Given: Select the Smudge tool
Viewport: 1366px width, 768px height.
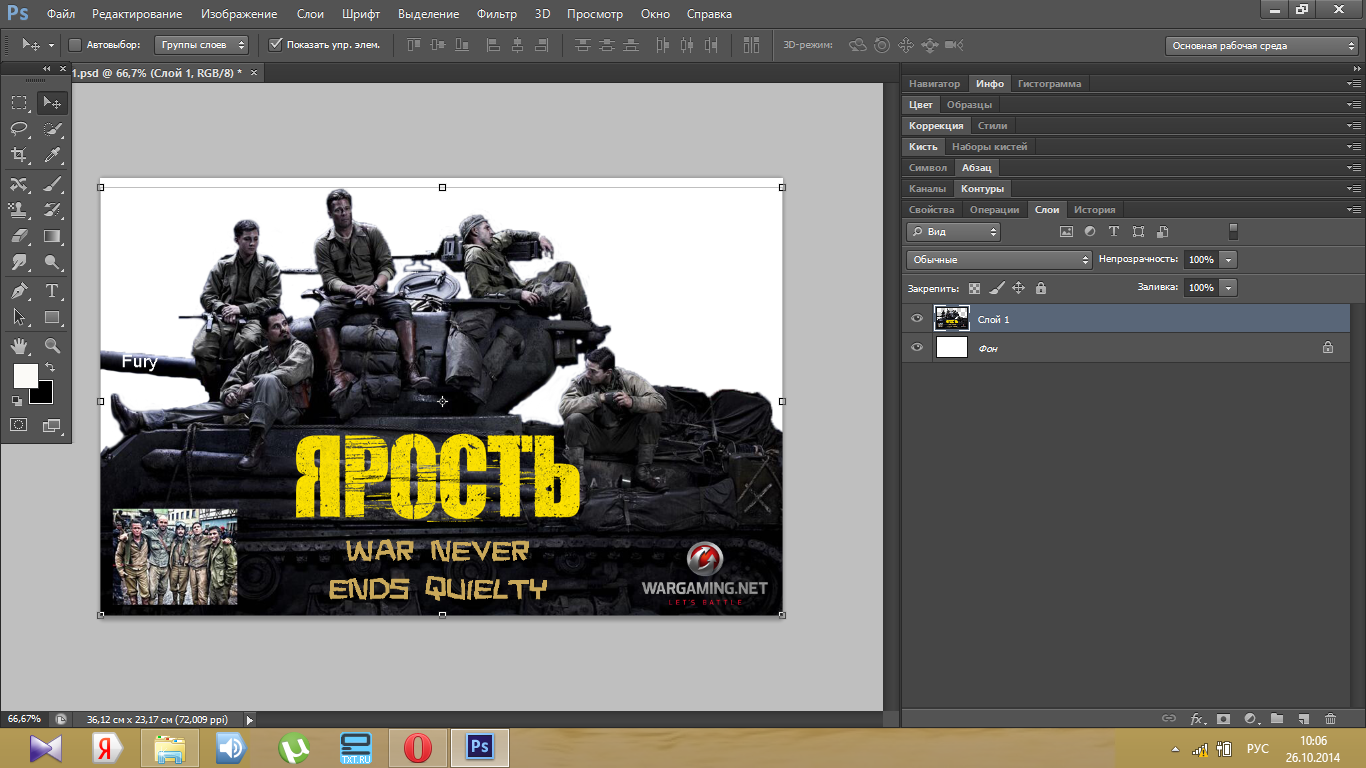Looking at the screenshot, I should click(19, 263).
